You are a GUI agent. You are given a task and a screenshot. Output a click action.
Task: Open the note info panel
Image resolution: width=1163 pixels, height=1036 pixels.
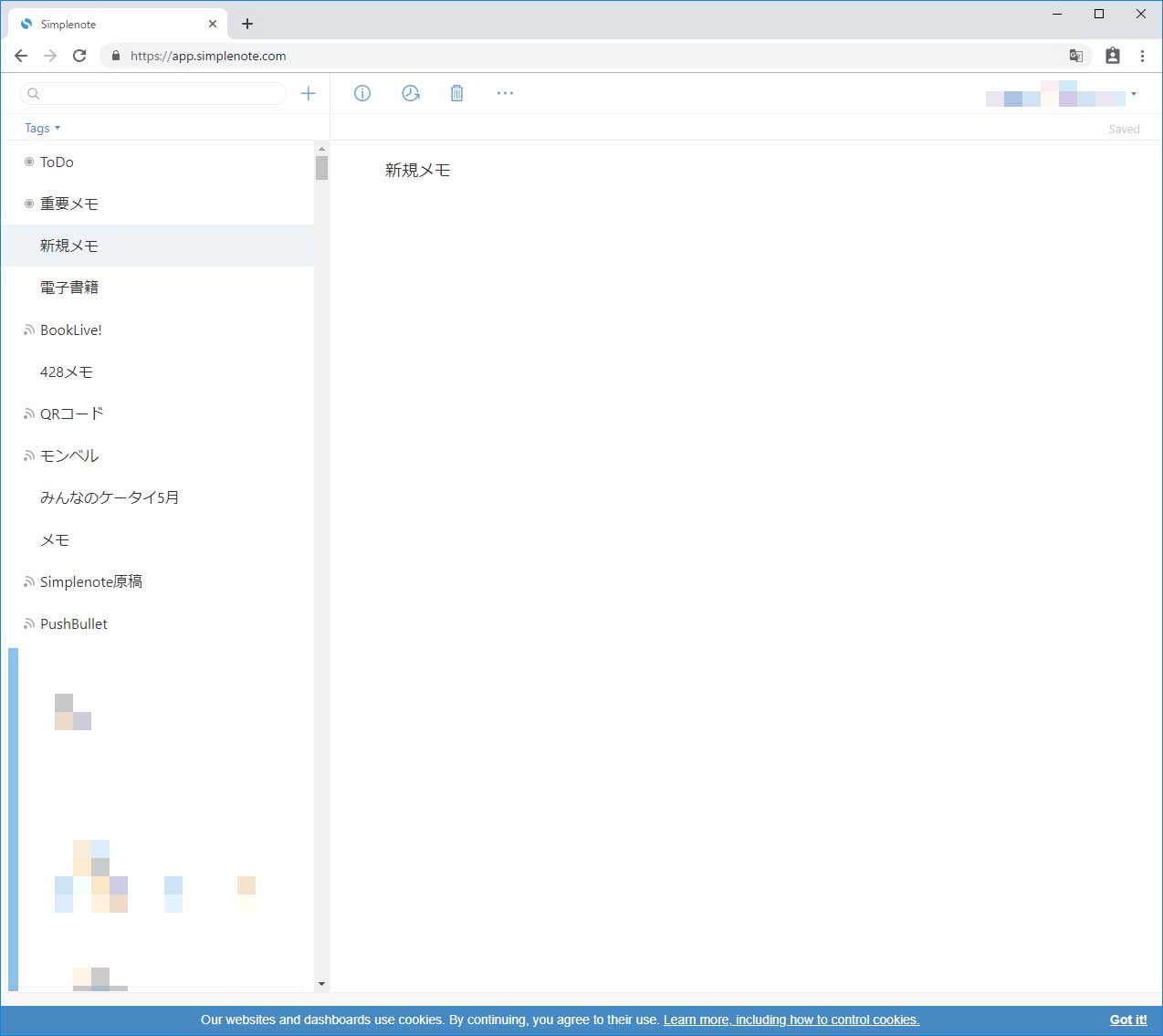click(362, 92)
